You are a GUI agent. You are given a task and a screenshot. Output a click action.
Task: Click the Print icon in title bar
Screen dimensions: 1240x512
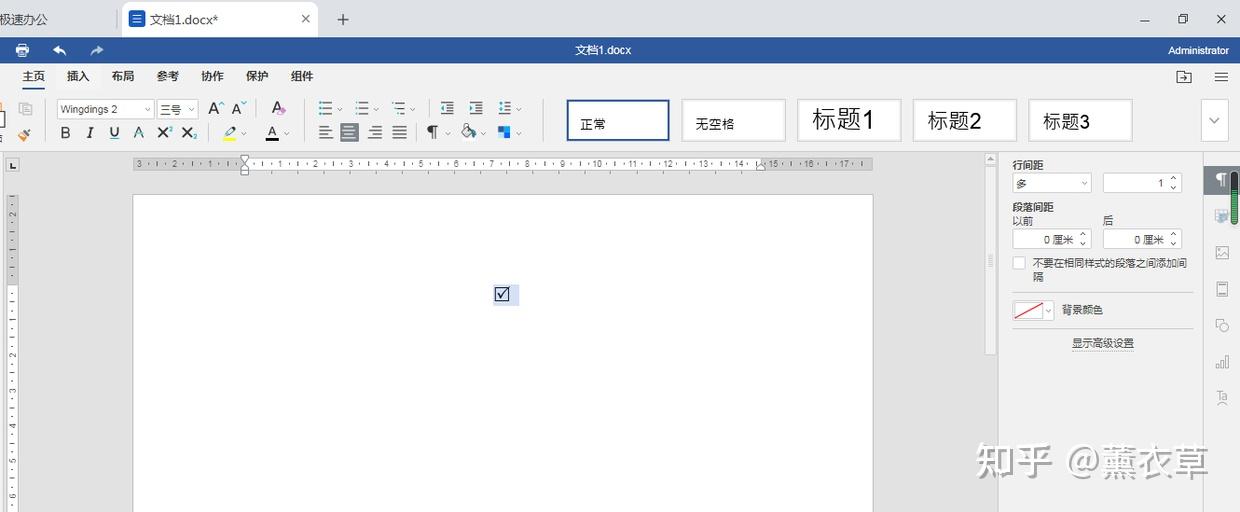tap(22, 50)
